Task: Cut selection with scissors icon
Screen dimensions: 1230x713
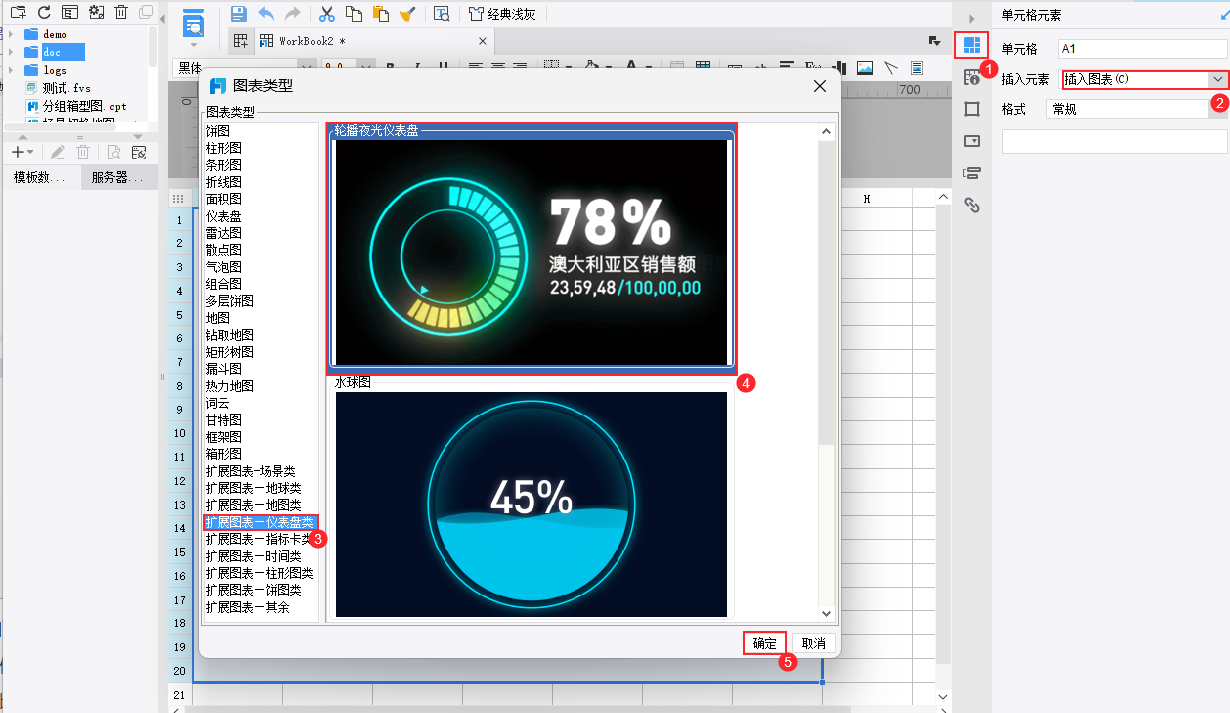Action: pos(326,14)
